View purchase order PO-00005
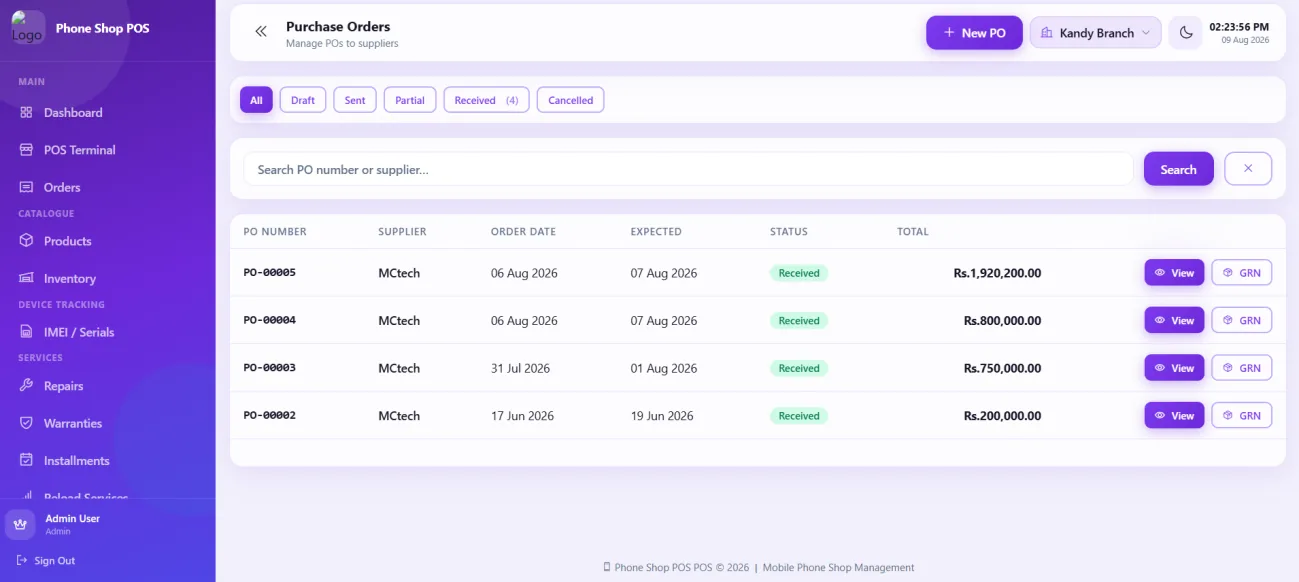This screenshot has width=1299, height=582. (1174, 273)
